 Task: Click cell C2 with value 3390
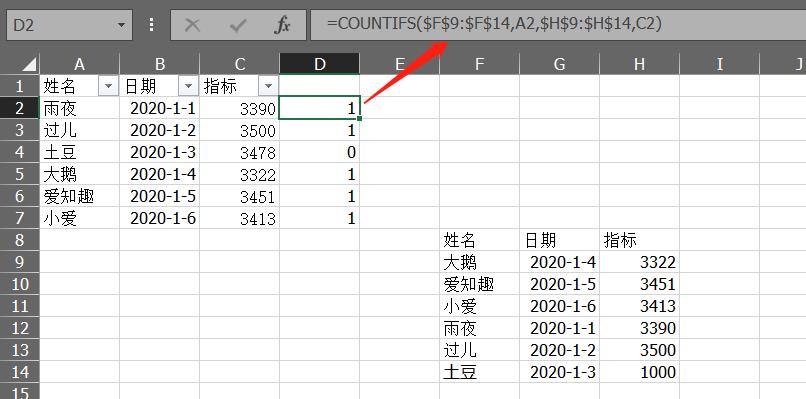click(240, 108)
